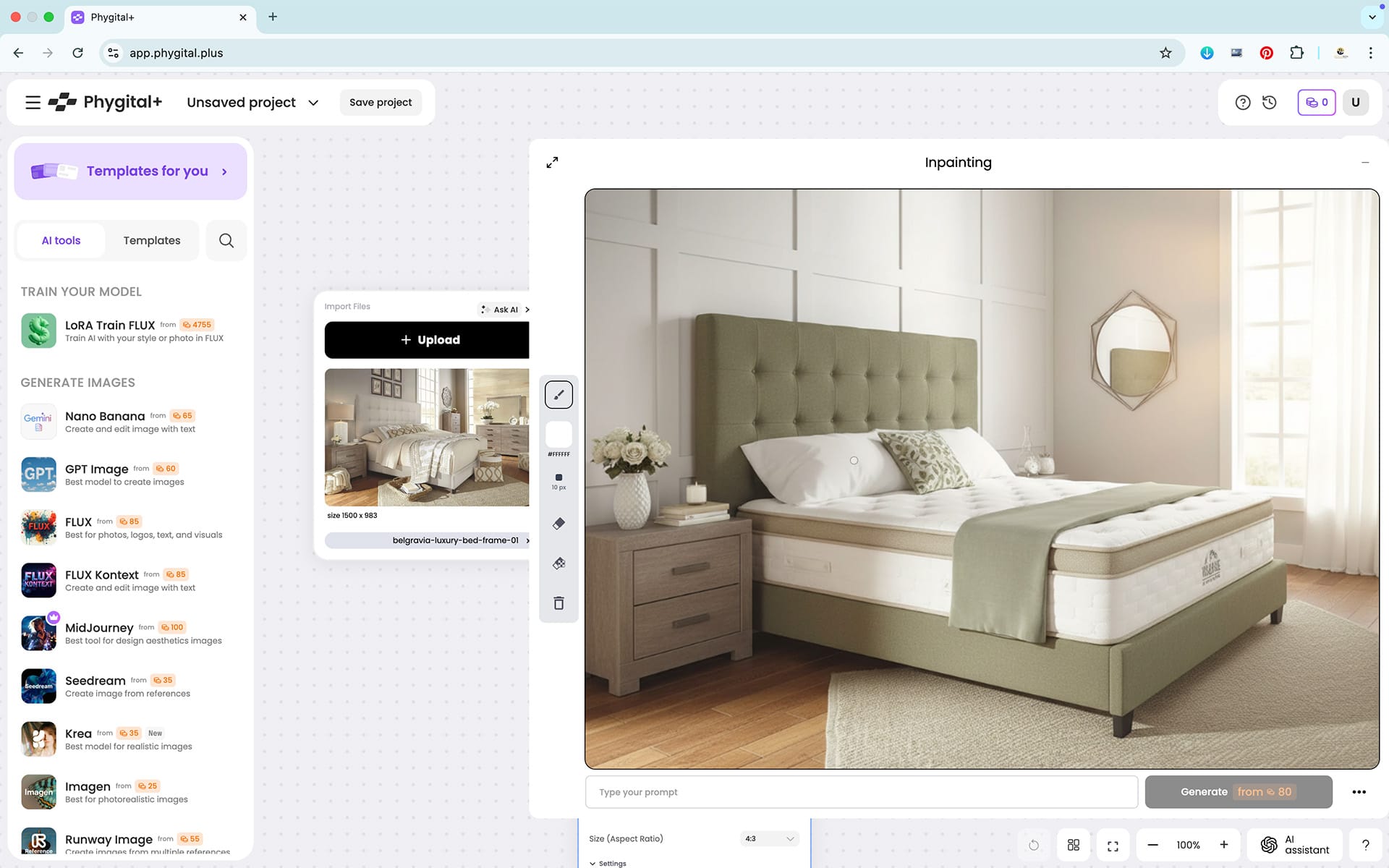Select the brush tool in Inpainting toolbar
The image size is (1389, 868).
click(558, 395)
